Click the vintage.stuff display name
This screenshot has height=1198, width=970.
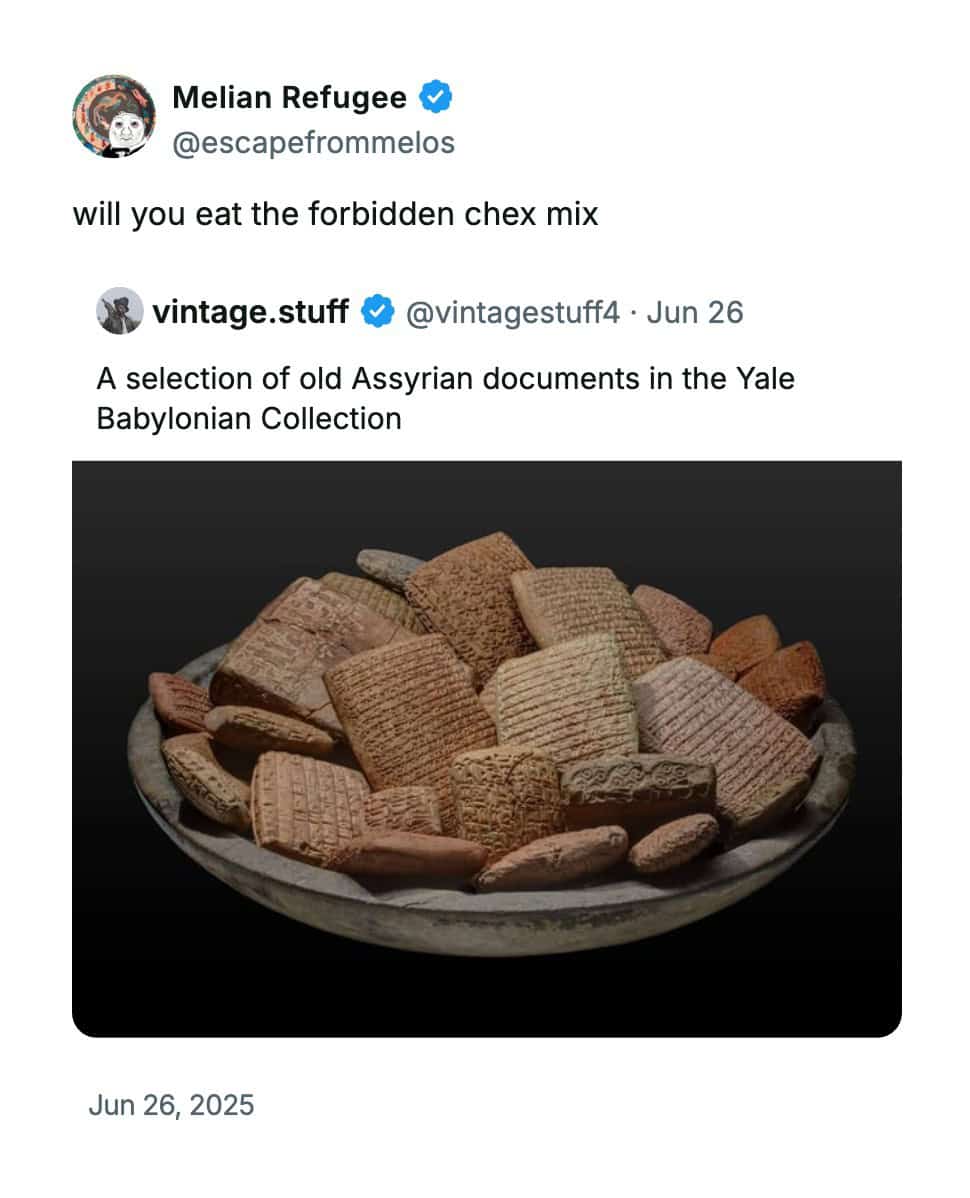251,312
